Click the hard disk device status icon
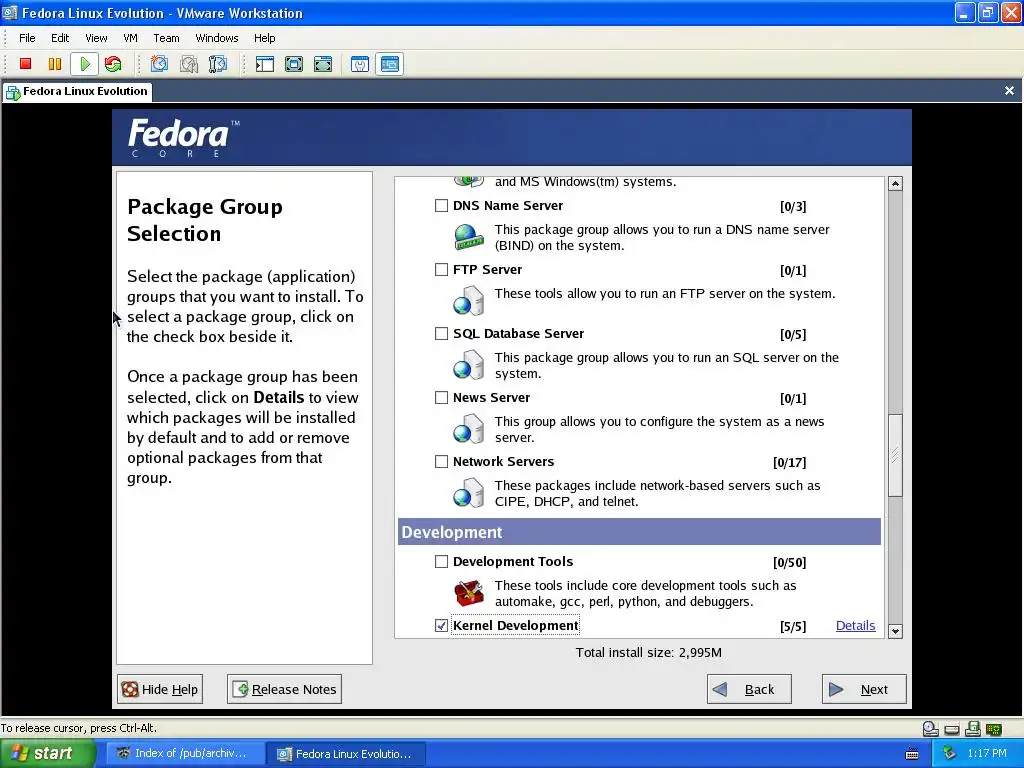The width and height of the screenshot is (1024, 768). [952, 729]
